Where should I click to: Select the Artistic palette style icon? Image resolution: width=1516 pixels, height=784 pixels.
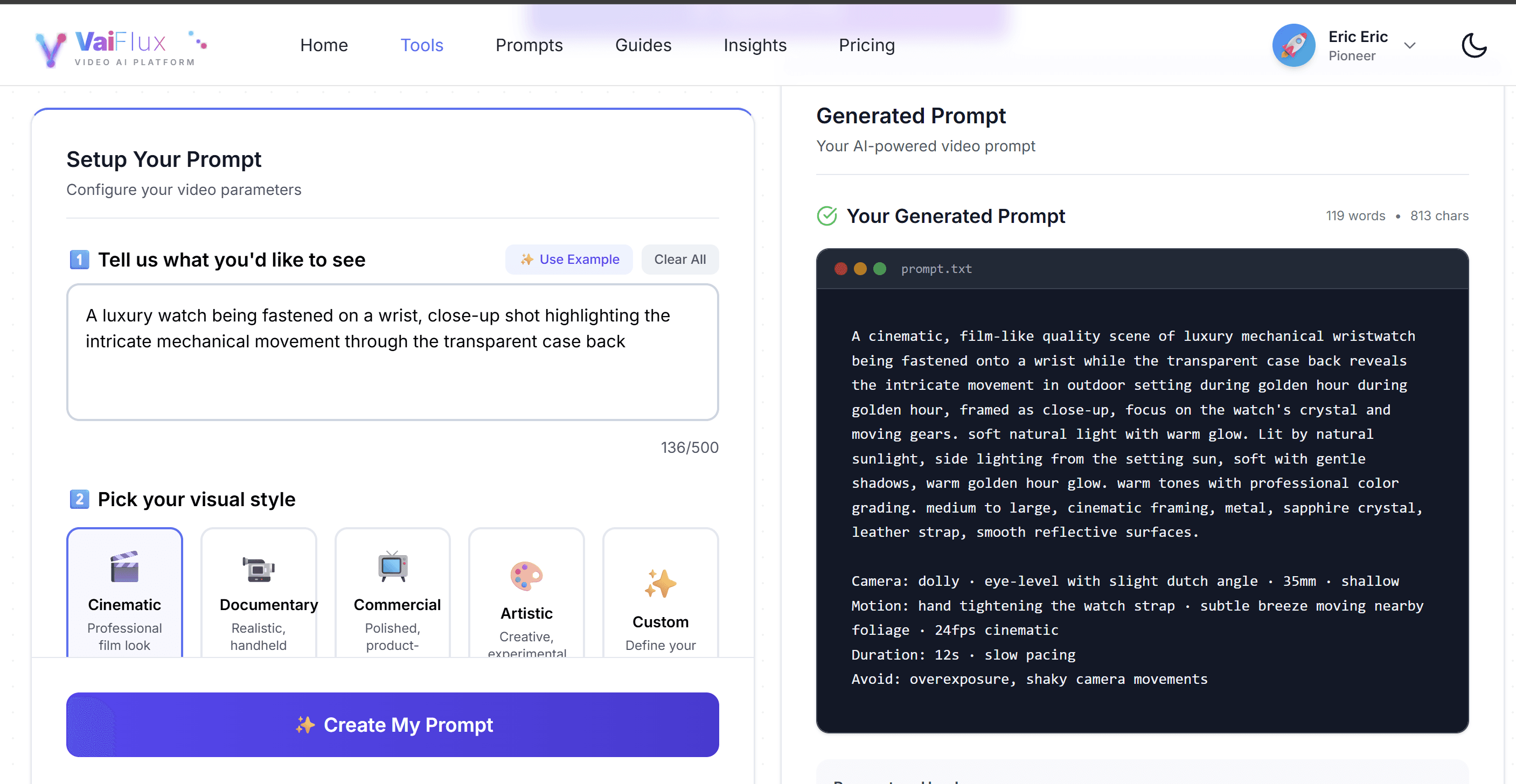coord(526,576)
